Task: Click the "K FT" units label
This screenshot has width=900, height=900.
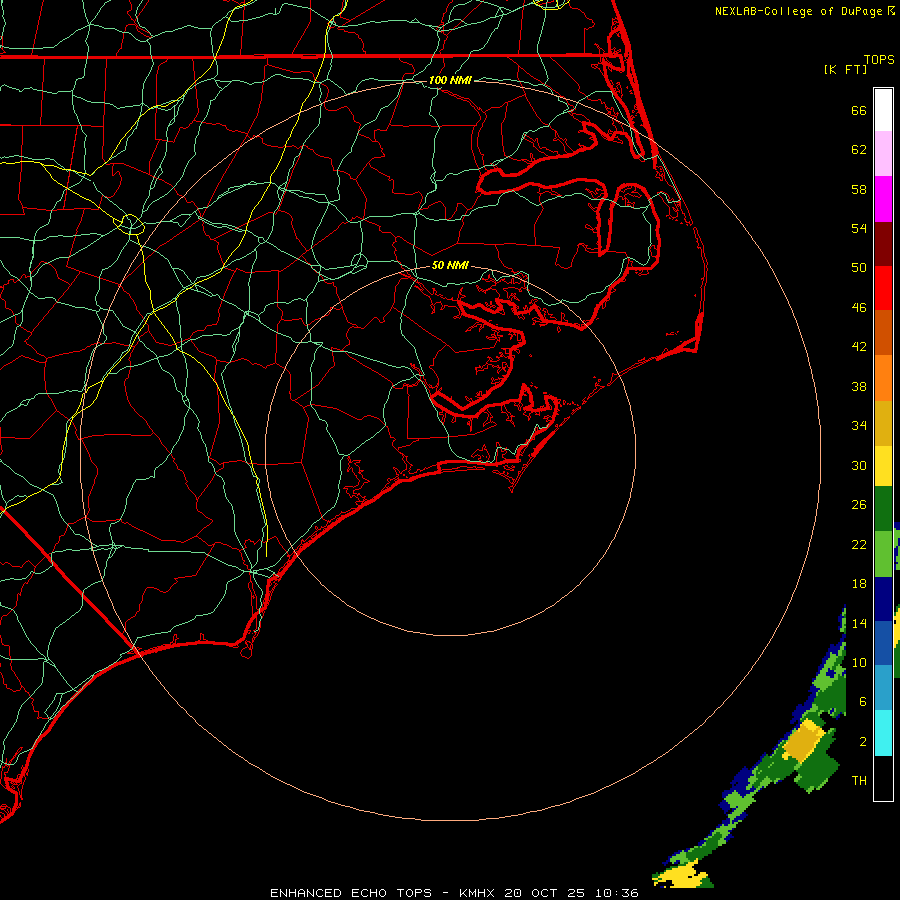Action: tap(845, 69)
